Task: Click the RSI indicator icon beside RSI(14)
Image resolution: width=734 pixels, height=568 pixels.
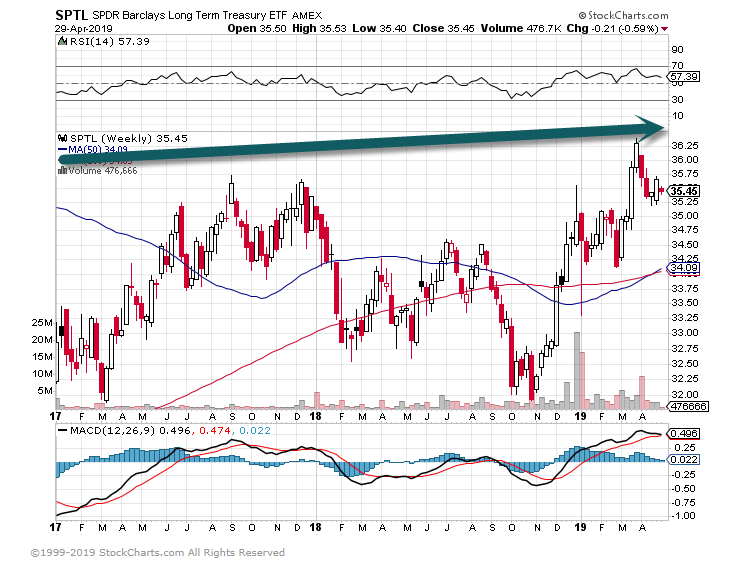Action: 62,41
